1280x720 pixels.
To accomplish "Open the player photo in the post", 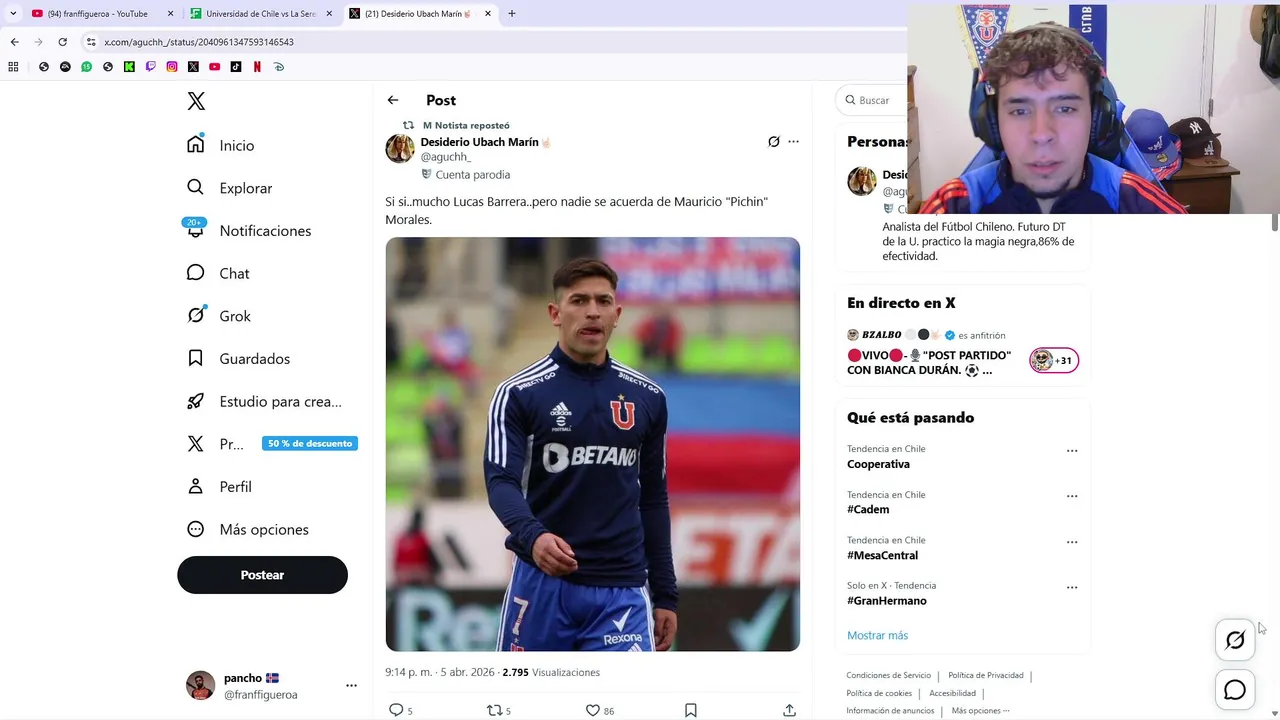I will tap(592, 444).
